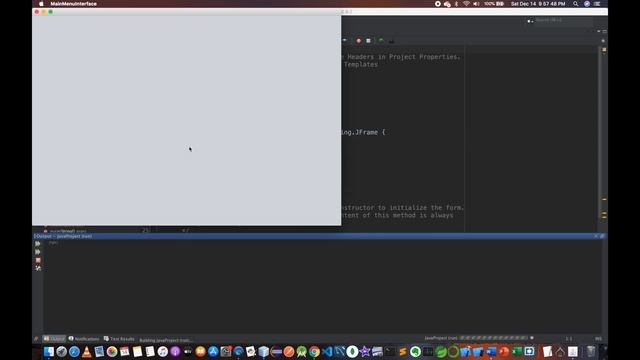Open Apple TV from the dock
The image size is (640, 360).
[x=188, y=351]
